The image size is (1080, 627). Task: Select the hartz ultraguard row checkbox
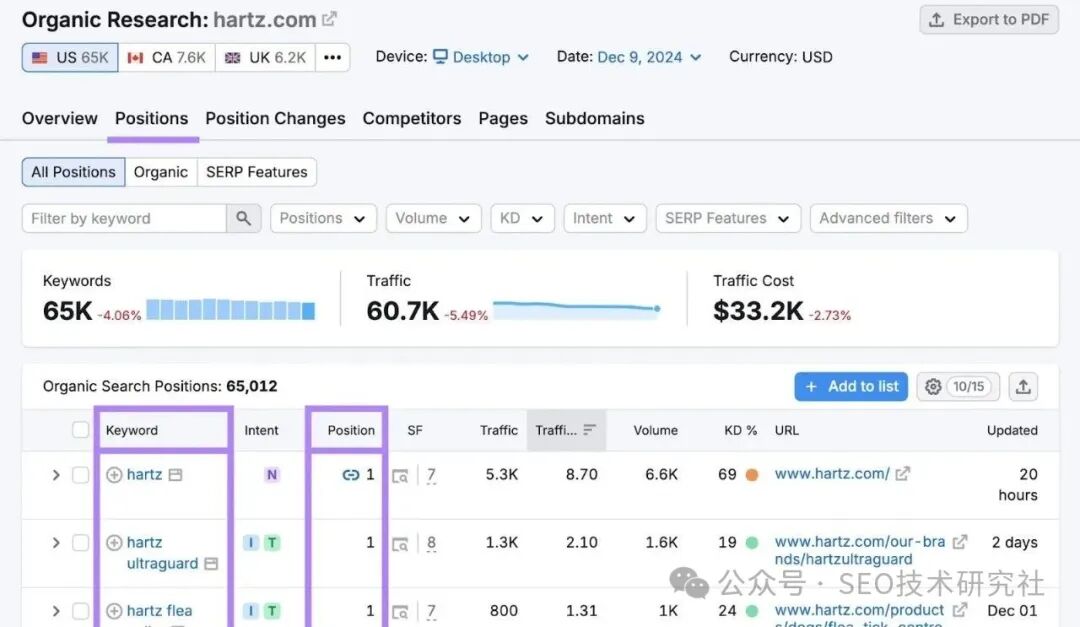(81, 543)
